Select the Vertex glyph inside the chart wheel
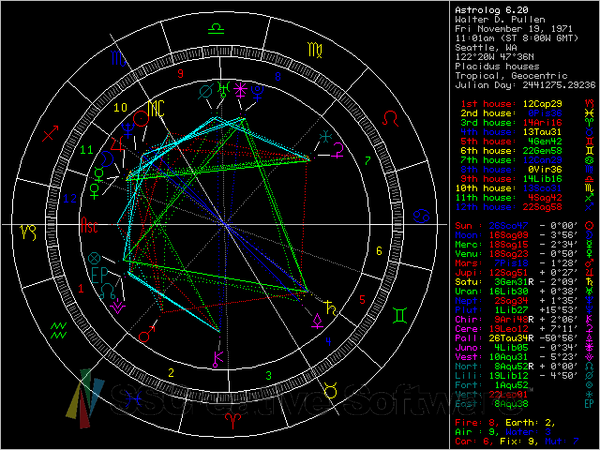The width and height of the screenshot is (600, 450). click(x=326, y=136)
